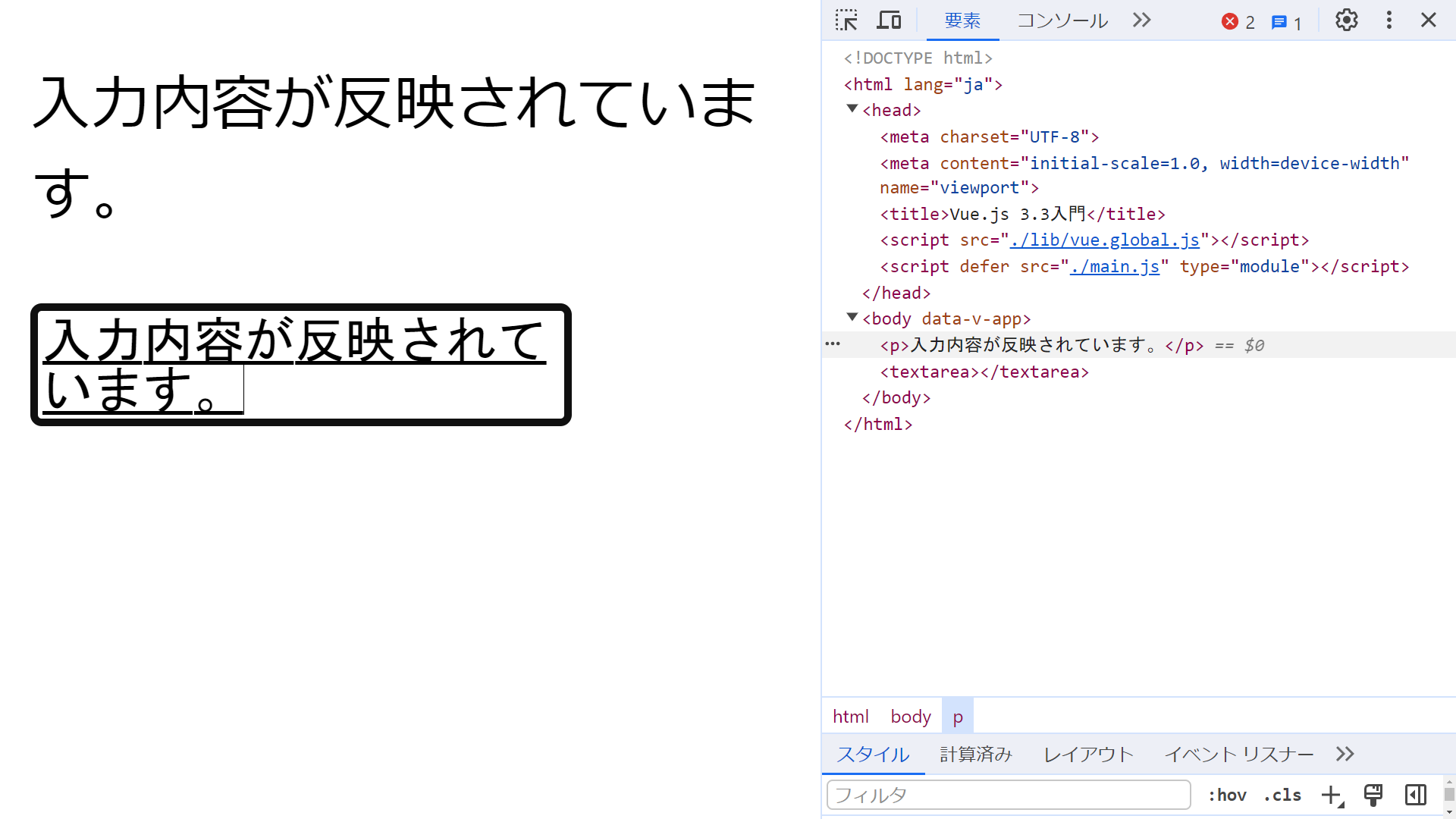Click the blue issues message badge

[x=1286, y=23]
